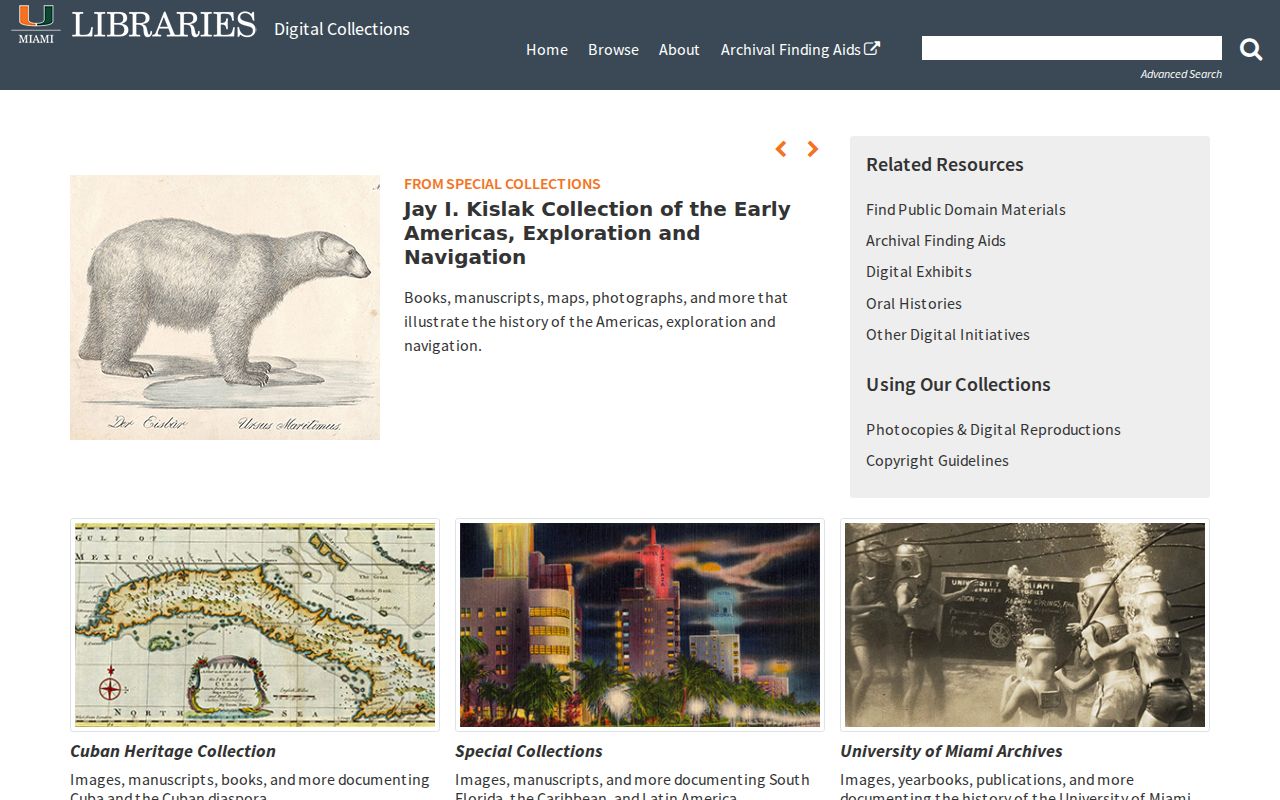Click the Digital Collections header link
This screenshot has width=1280, height=800.
[342, 29]
